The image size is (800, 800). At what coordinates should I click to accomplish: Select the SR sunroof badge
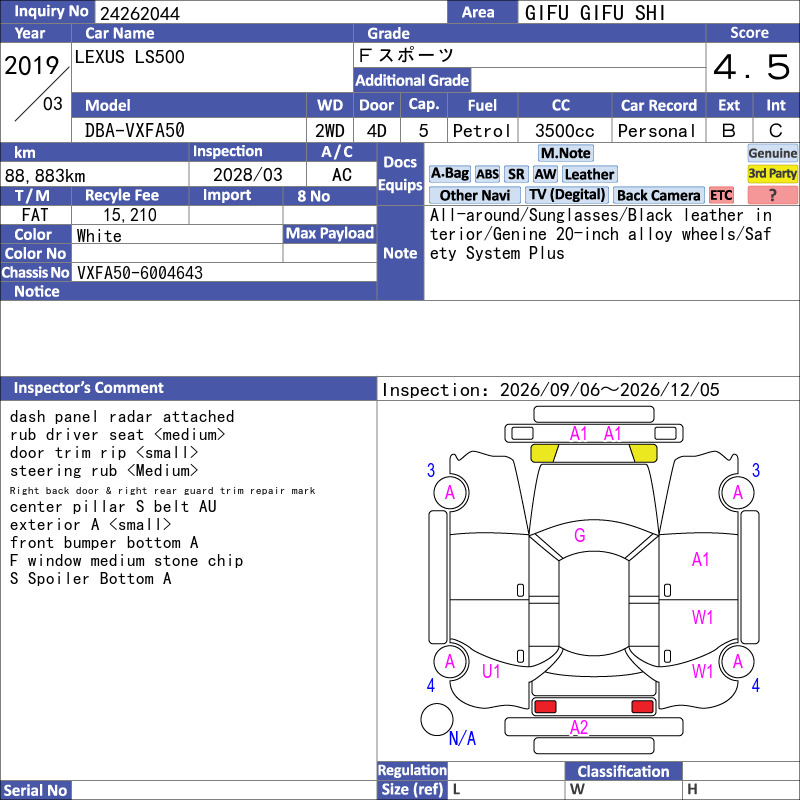pos(516,174)
